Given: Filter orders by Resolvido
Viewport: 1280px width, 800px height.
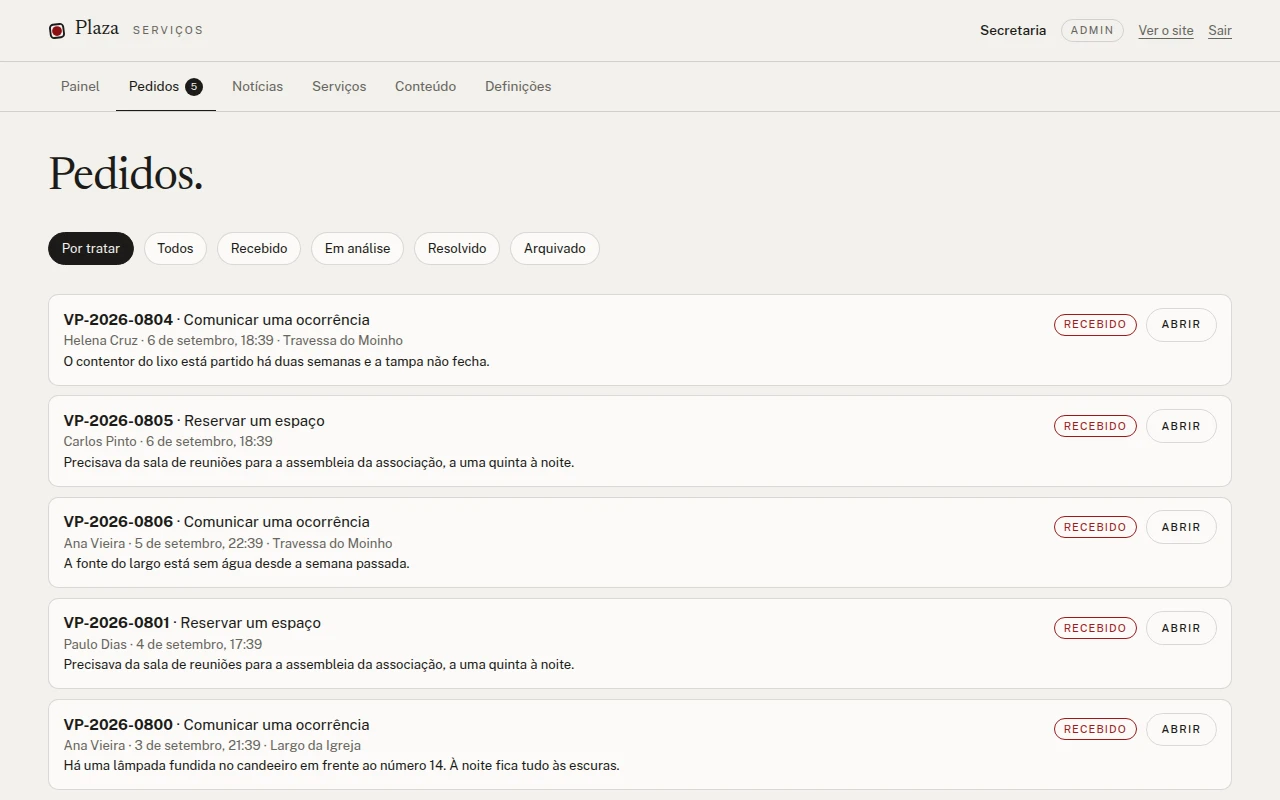Looking at the screenshot, I should click(457, 248).
